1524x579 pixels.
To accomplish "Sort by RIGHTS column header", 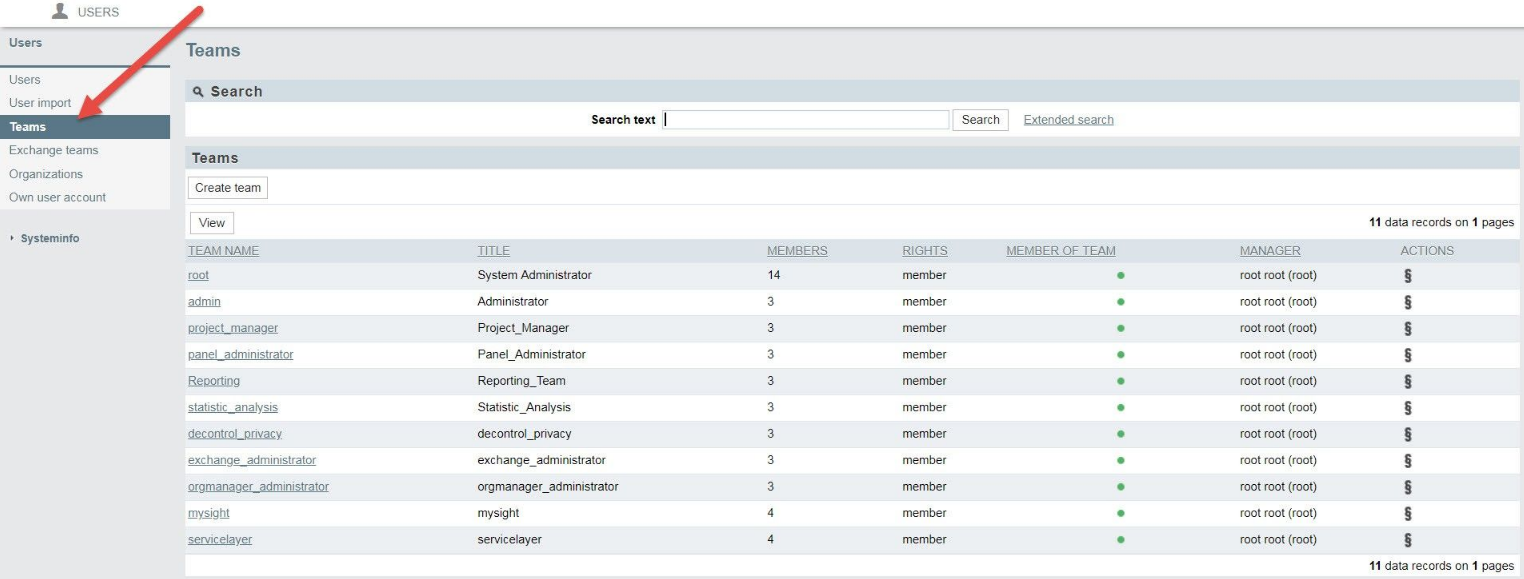I will click(925, 251).
